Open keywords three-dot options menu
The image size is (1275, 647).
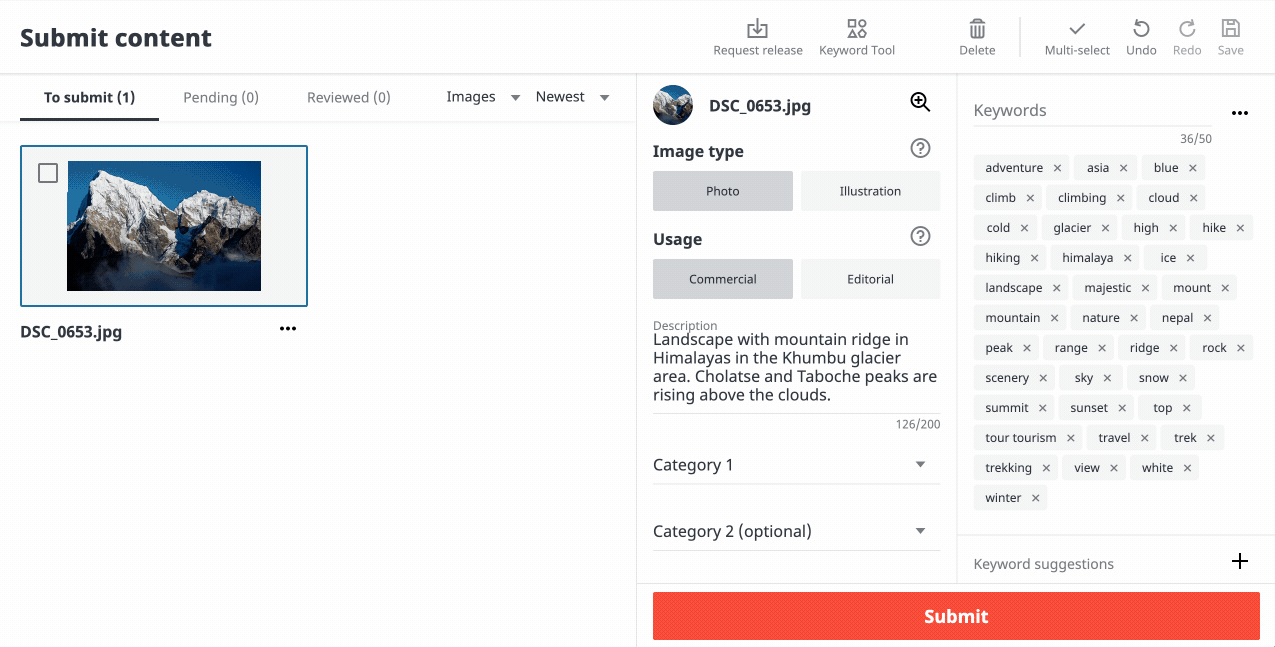[x=1239, y=113]
